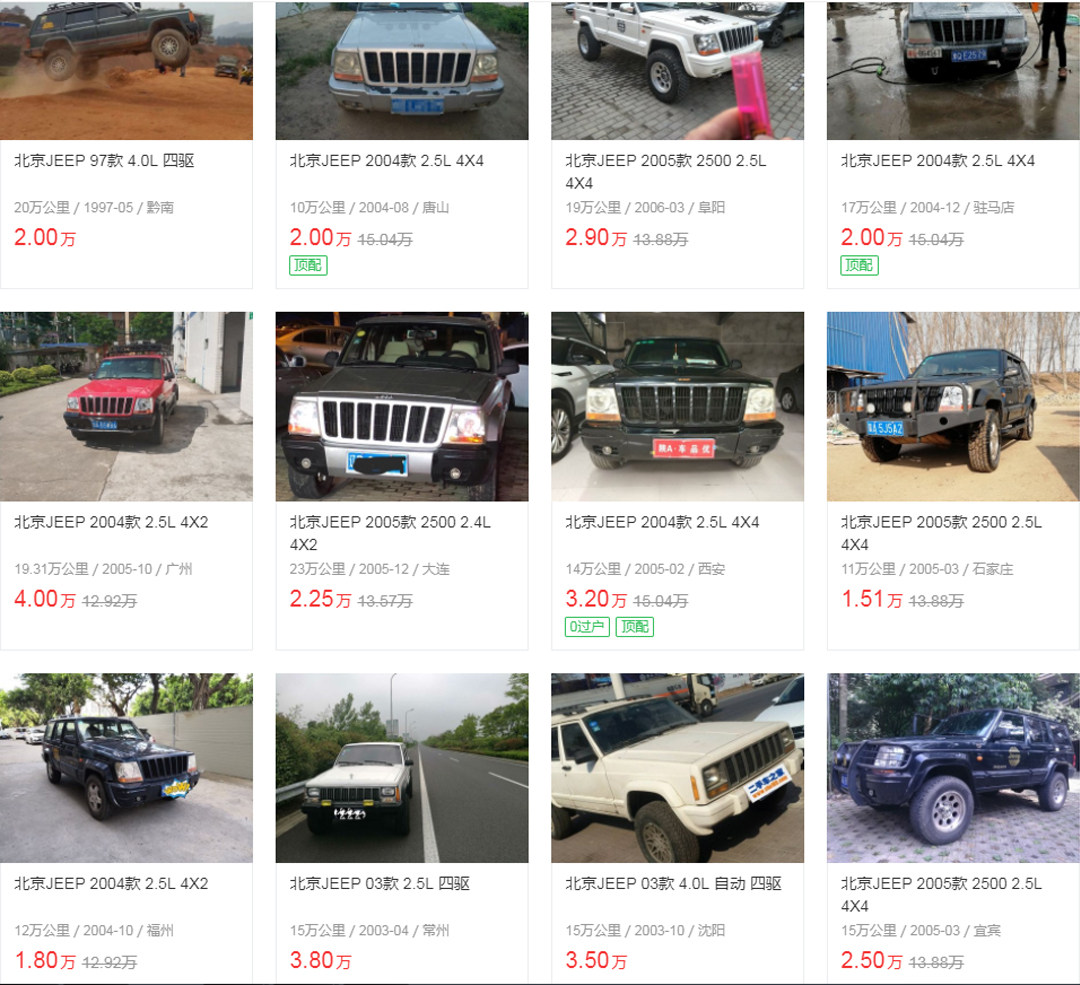Click the 0过户 tag on 西安 listing
This screenshot has height=985, width=1080.
pos(587,627)
